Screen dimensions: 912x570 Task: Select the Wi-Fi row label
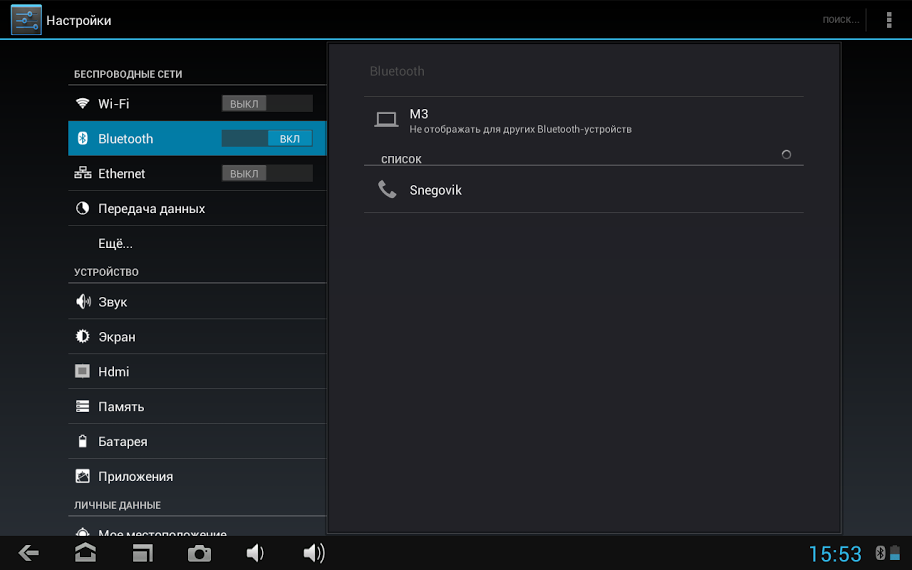[113, 104]
